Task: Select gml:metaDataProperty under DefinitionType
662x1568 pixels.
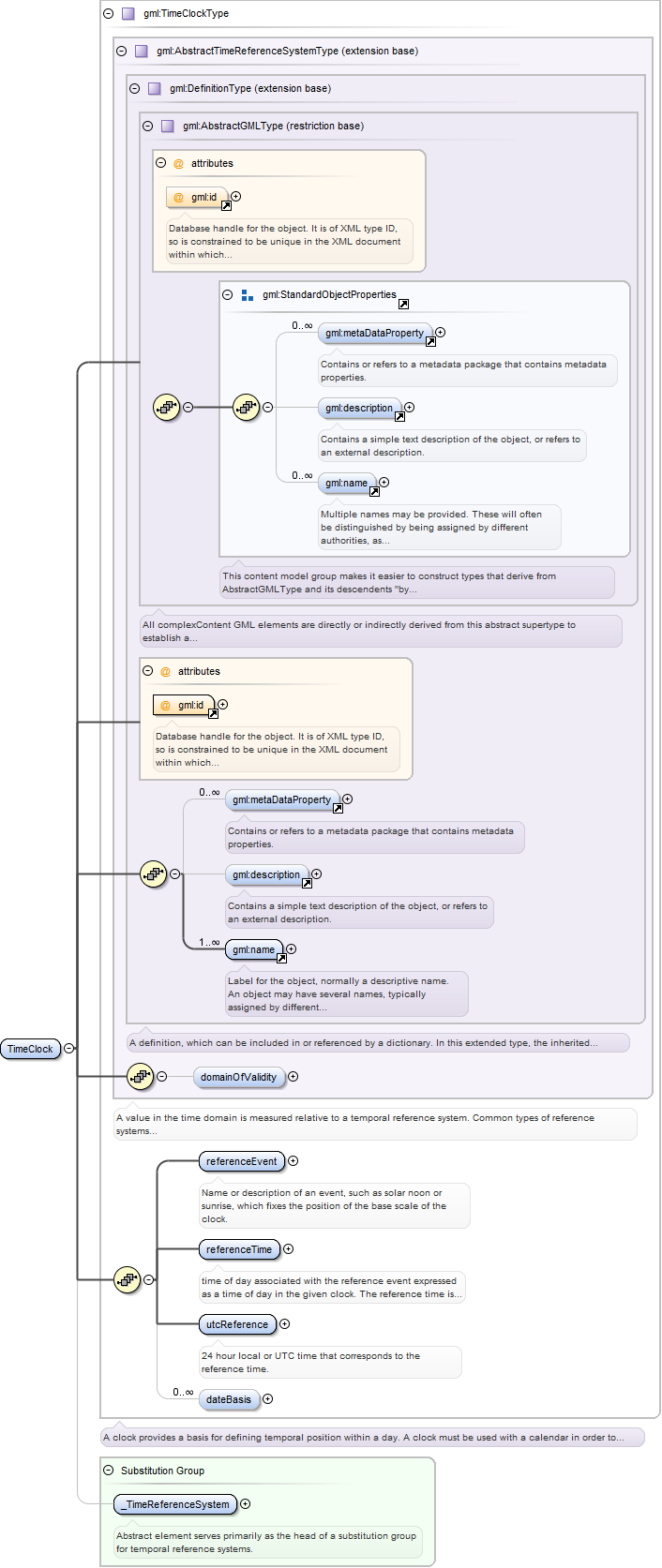Action: [x=282, y=799]
